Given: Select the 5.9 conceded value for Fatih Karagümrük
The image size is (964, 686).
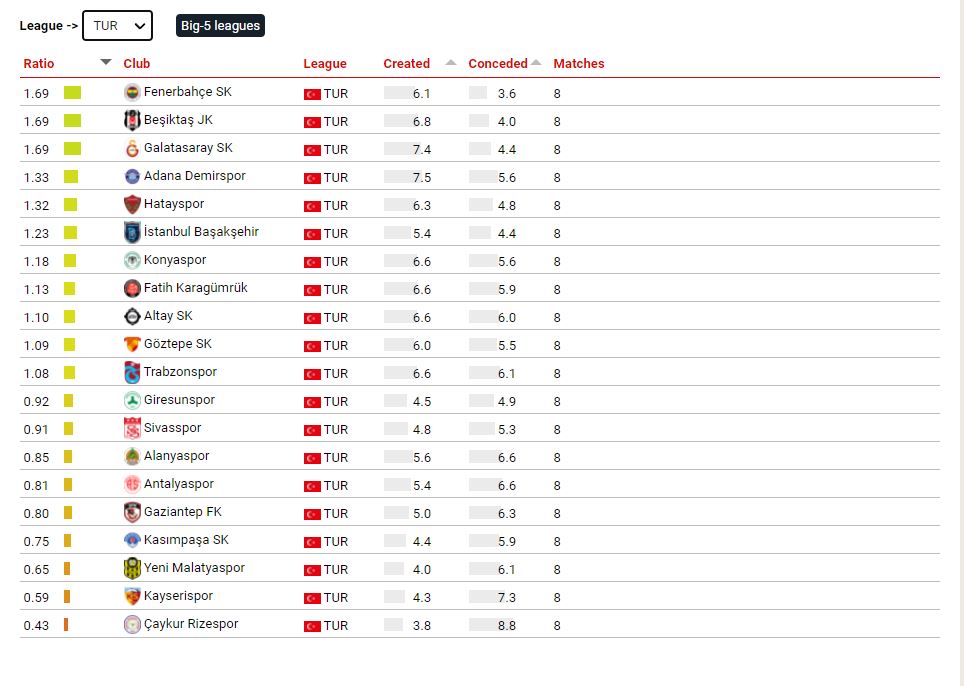Looking at the screenshot, I should pyautogui.click(x=507, y=290).
